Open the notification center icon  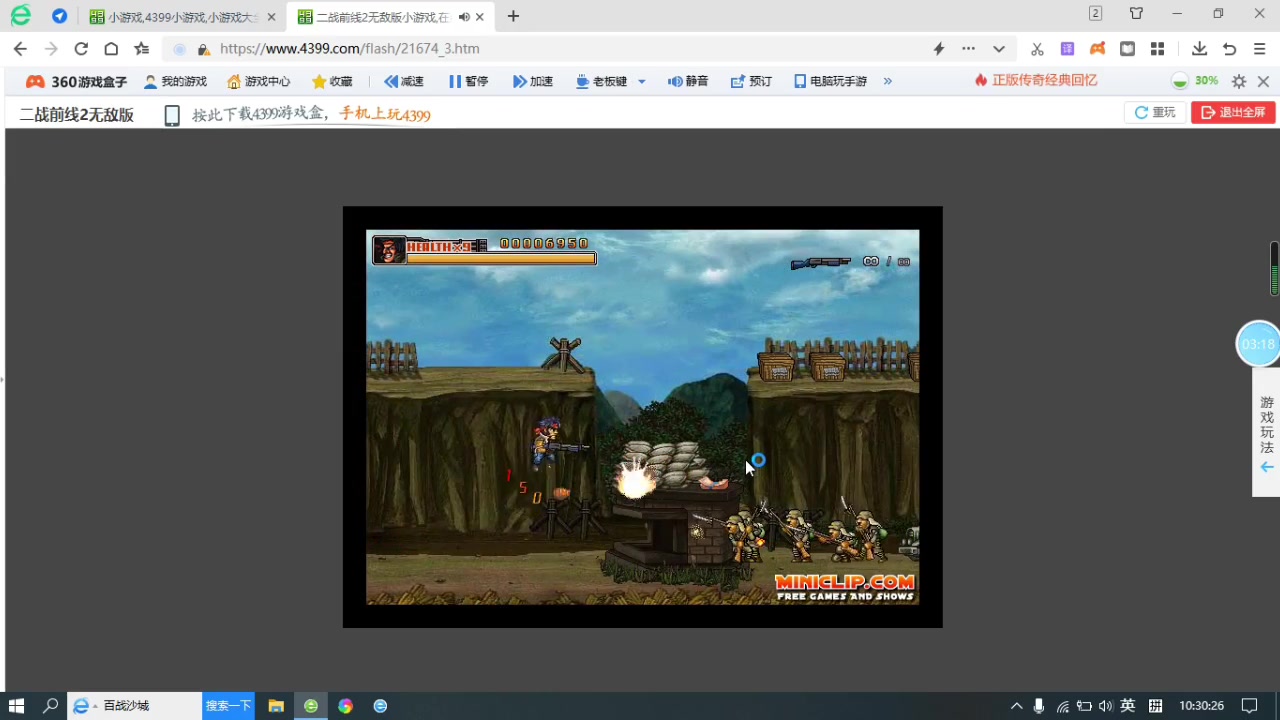(1249, 706)
